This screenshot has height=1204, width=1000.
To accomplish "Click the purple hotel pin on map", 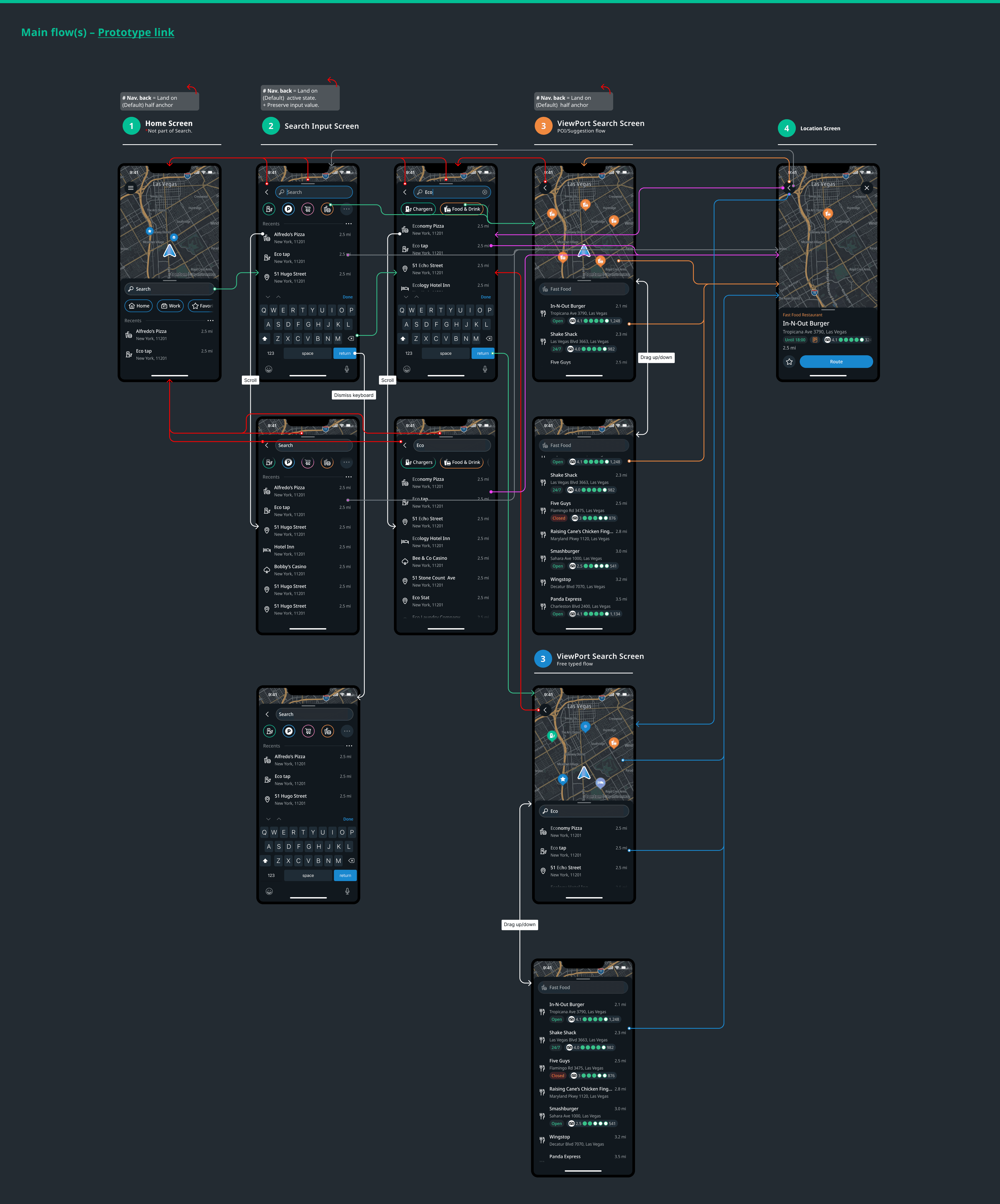I will pos(600,783).
